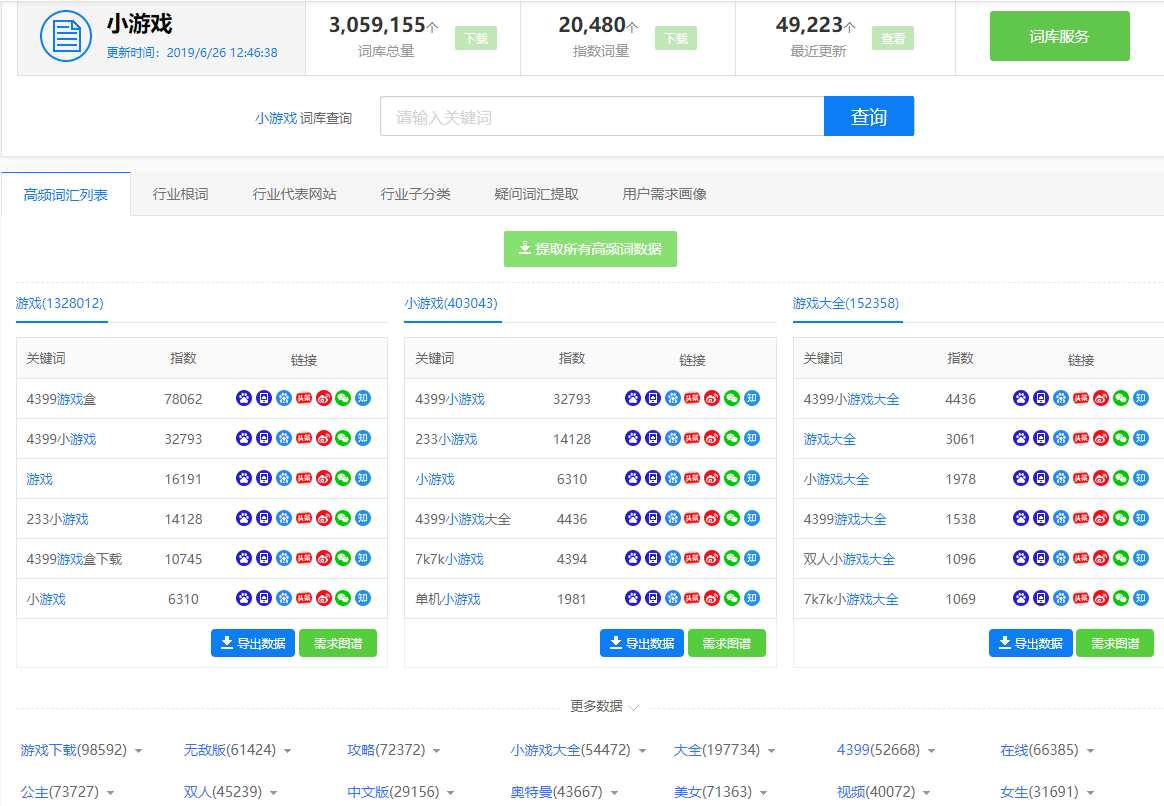The width and height of the screenshot is (1164, 806).
Task: Open the 游戏大全(152358) category heading link
Action: pyautogui.click(x=846, y=304)
